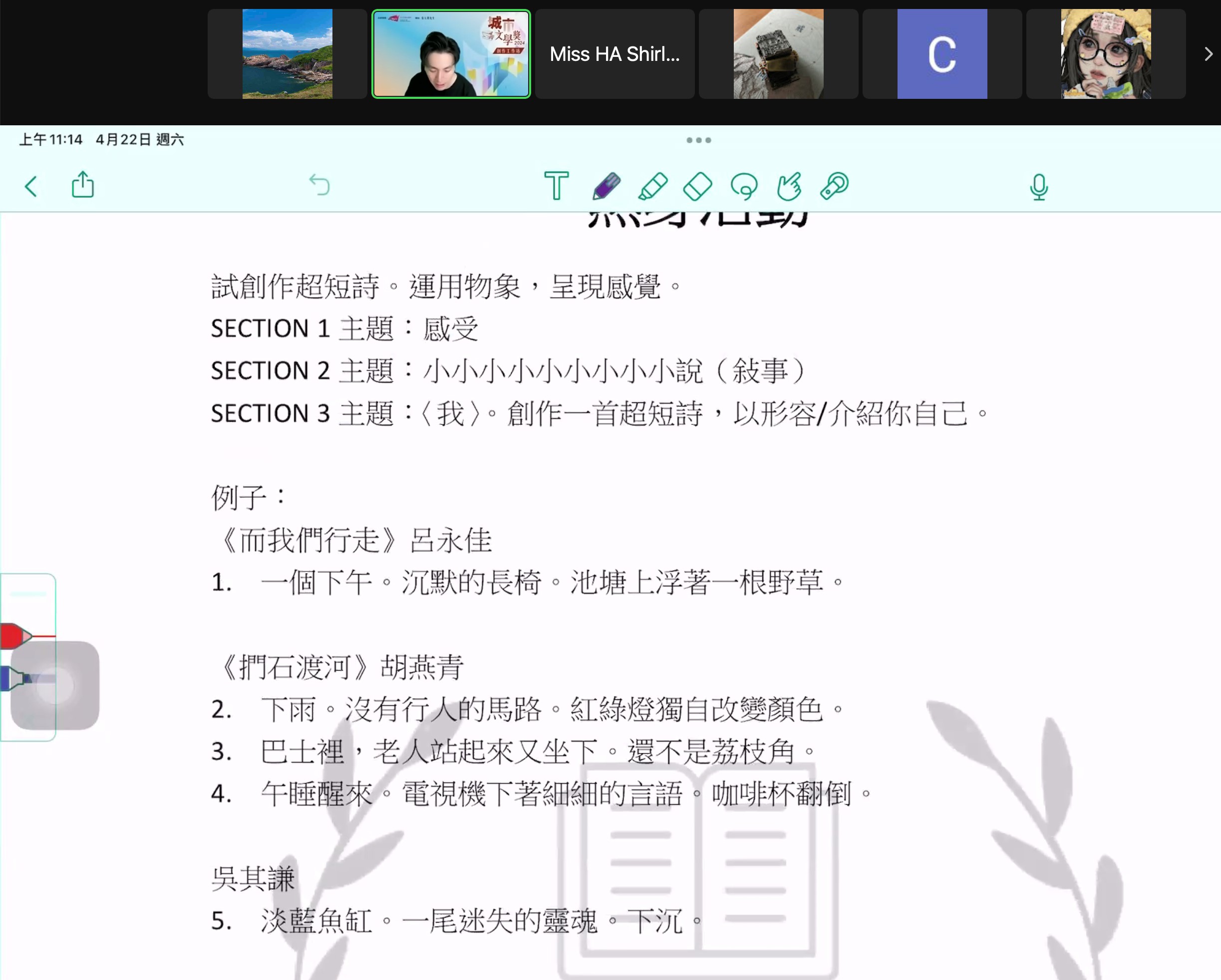Open the three-dot multitasking menu
Screen dimensions: 1221x980
tap(698, 140)
